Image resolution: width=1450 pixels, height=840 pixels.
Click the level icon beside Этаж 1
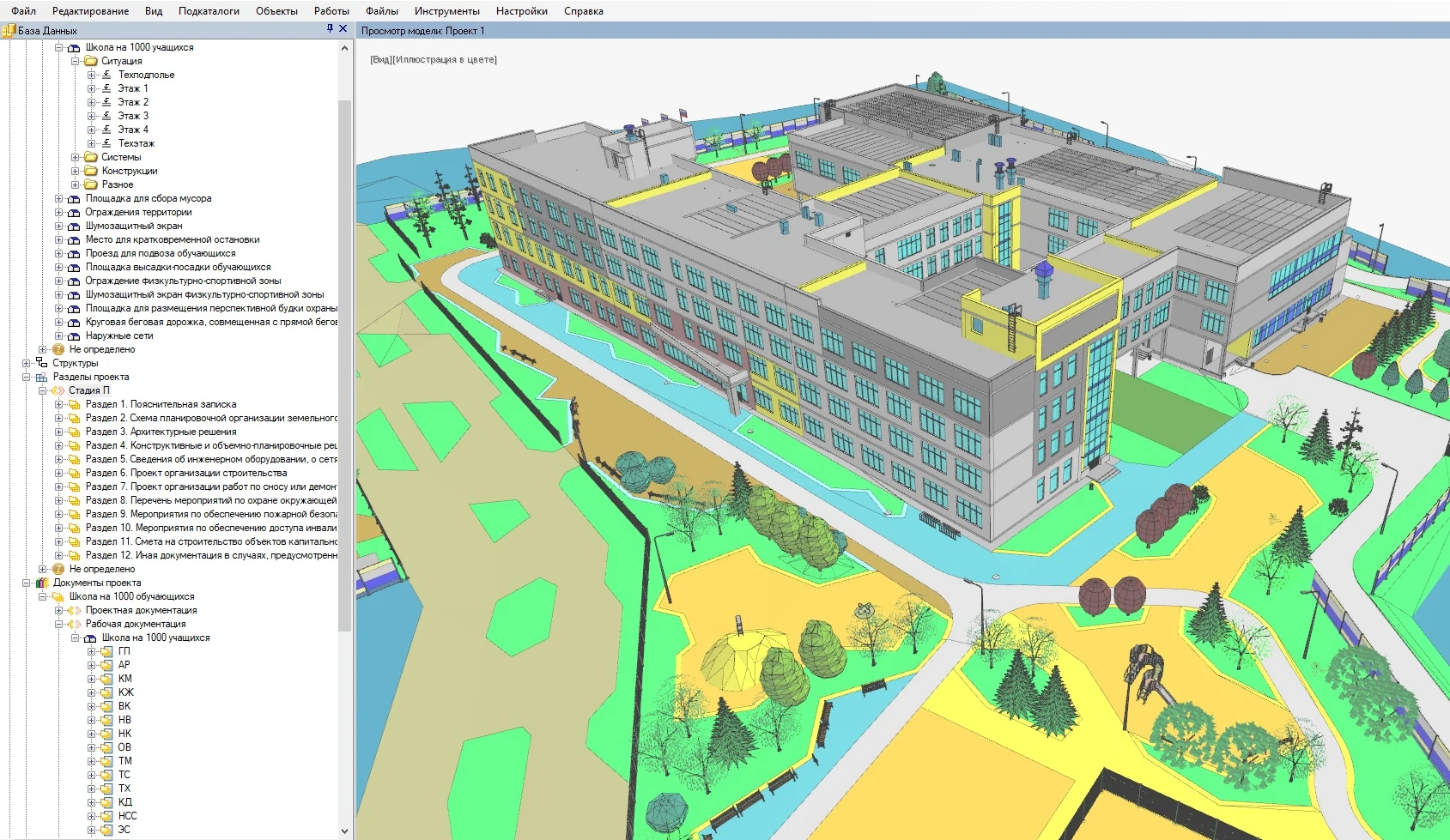(106, 88)
